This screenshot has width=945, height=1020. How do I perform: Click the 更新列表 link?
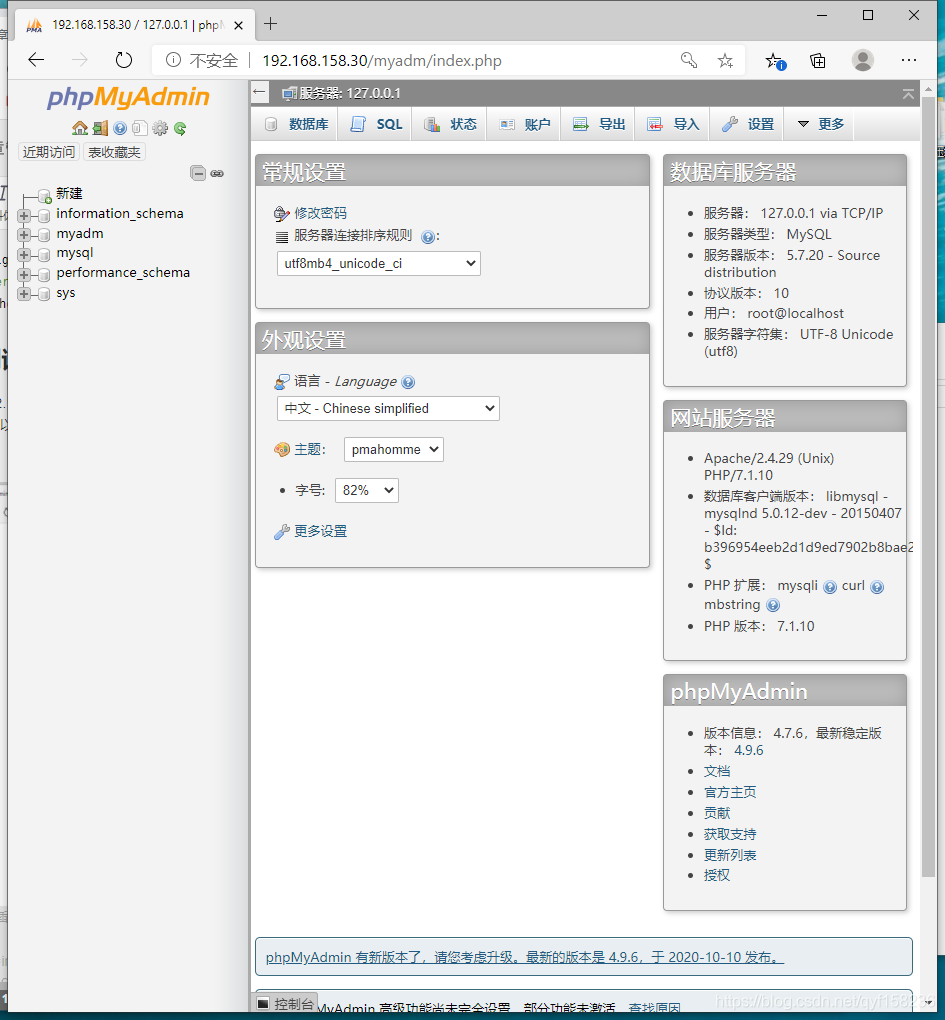[730, 855]
